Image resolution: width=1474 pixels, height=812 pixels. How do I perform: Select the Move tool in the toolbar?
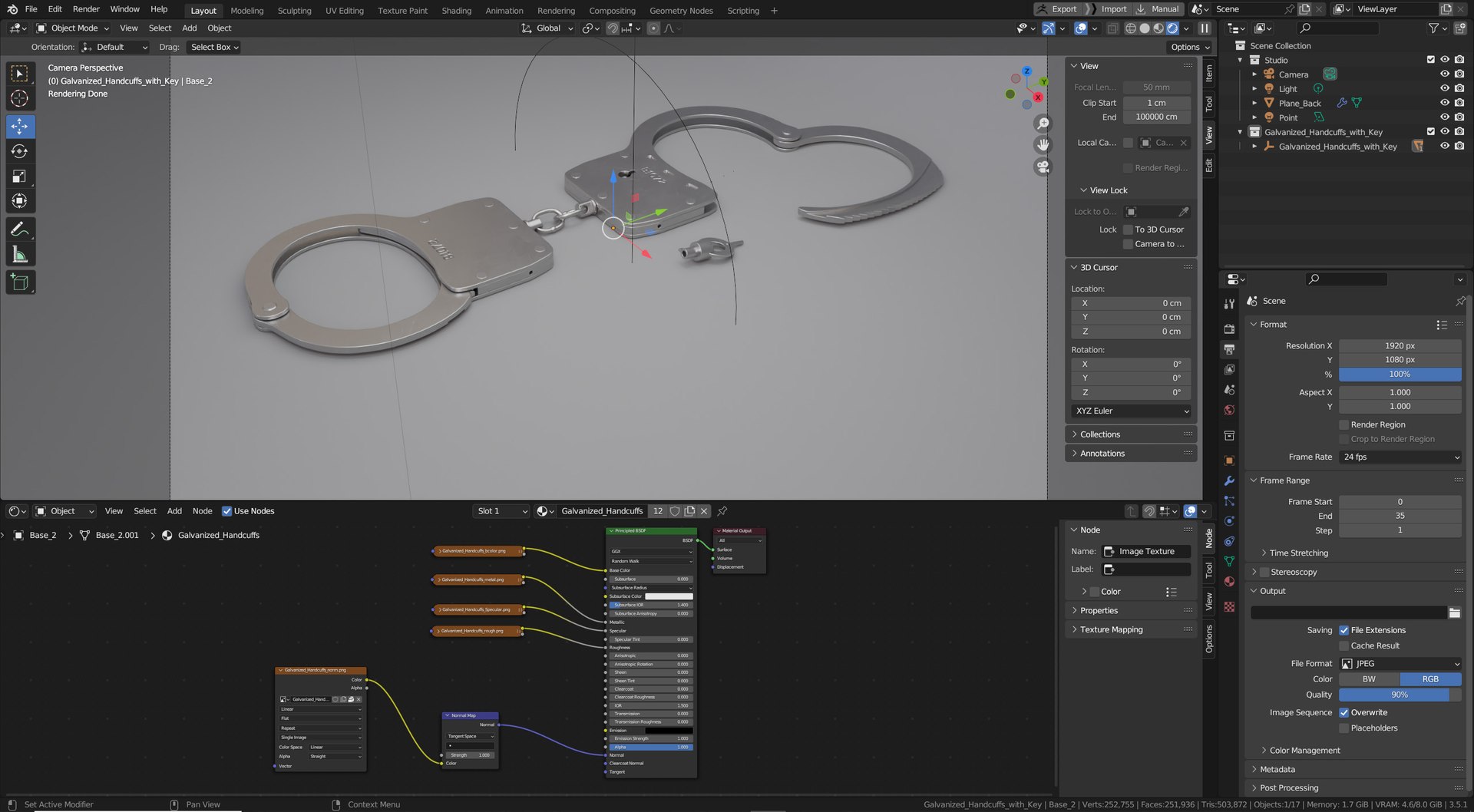(20, 127)
